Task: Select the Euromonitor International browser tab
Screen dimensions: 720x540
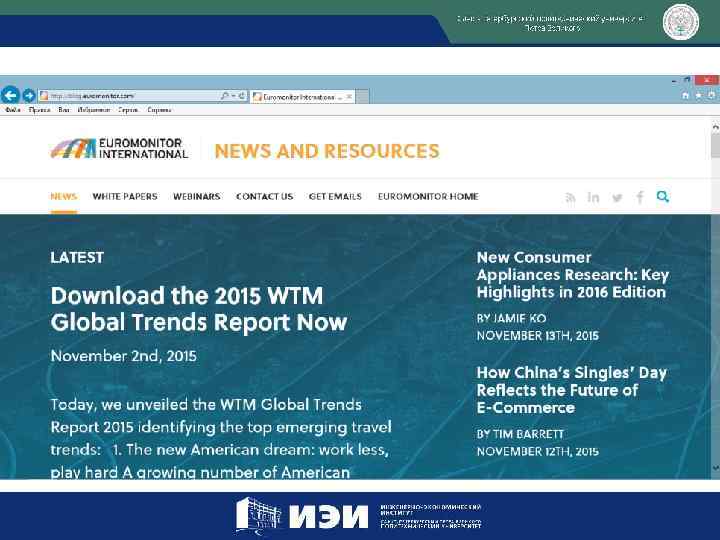Action: [x=302, y=96]
